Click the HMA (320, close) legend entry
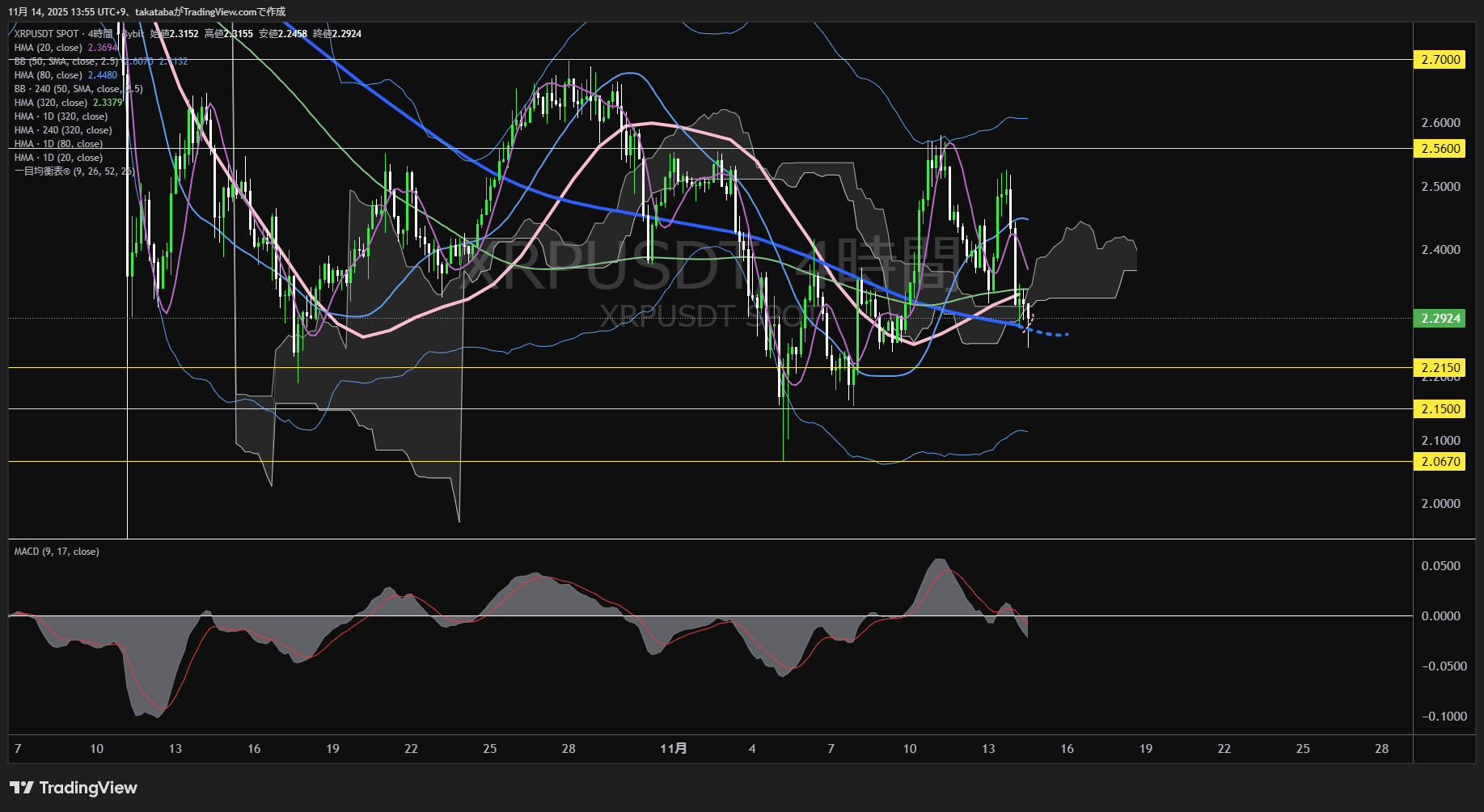Screen dimensions: 1484x812 51,103
